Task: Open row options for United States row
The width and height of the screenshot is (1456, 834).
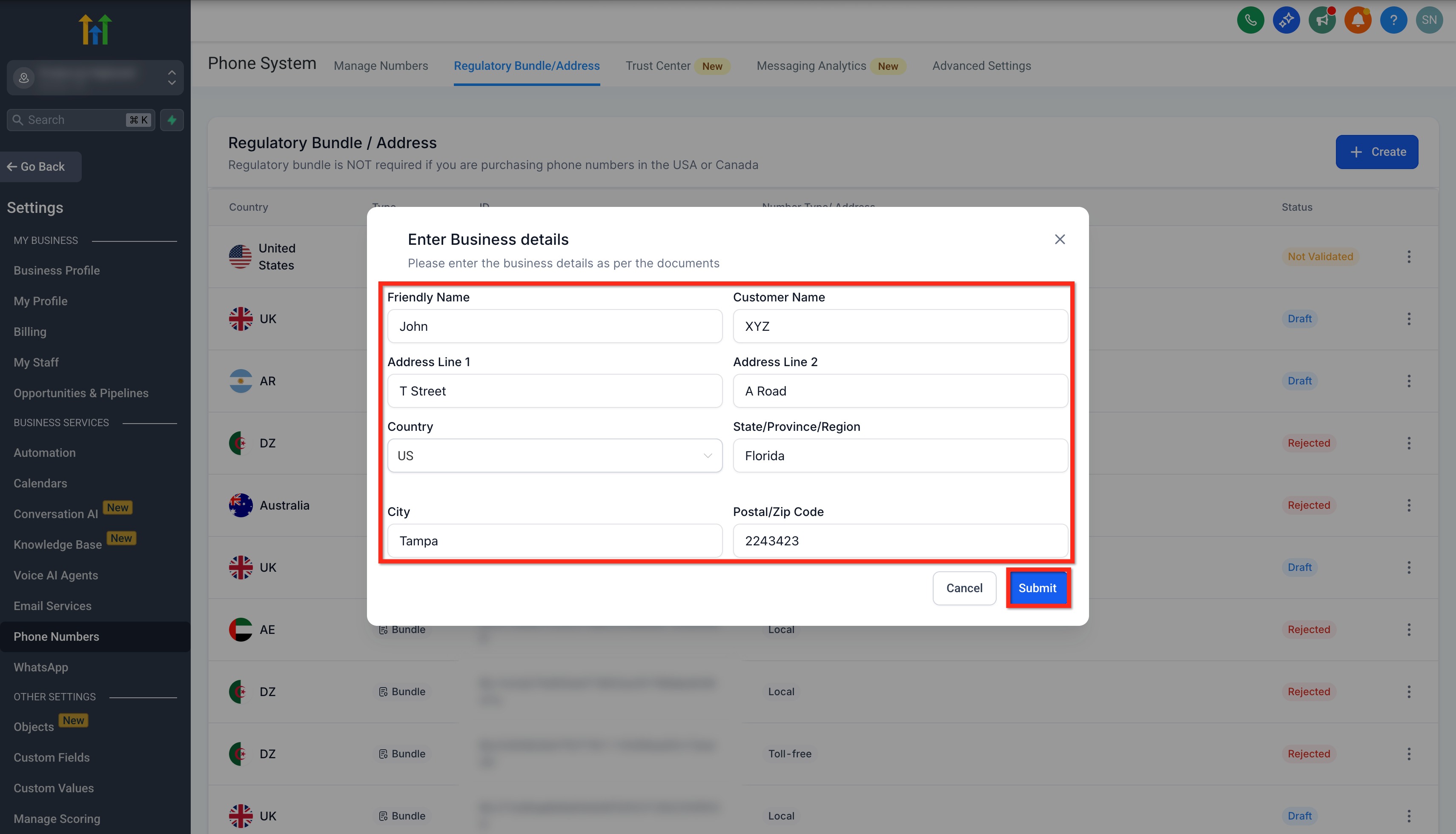Action: point(1408,257)
